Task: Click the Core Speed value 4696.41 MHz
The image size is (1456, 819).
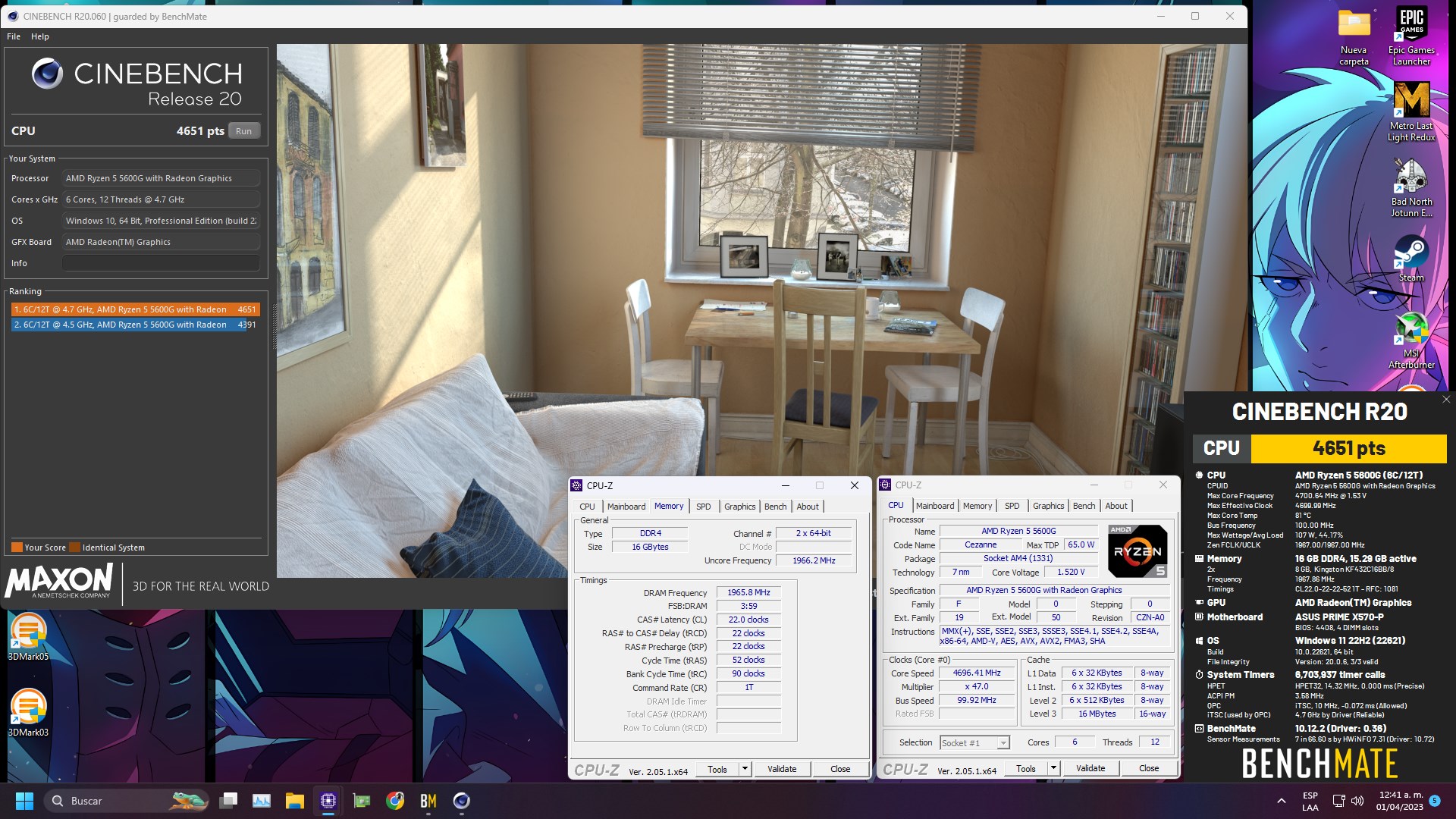Action: coord(977,673)
